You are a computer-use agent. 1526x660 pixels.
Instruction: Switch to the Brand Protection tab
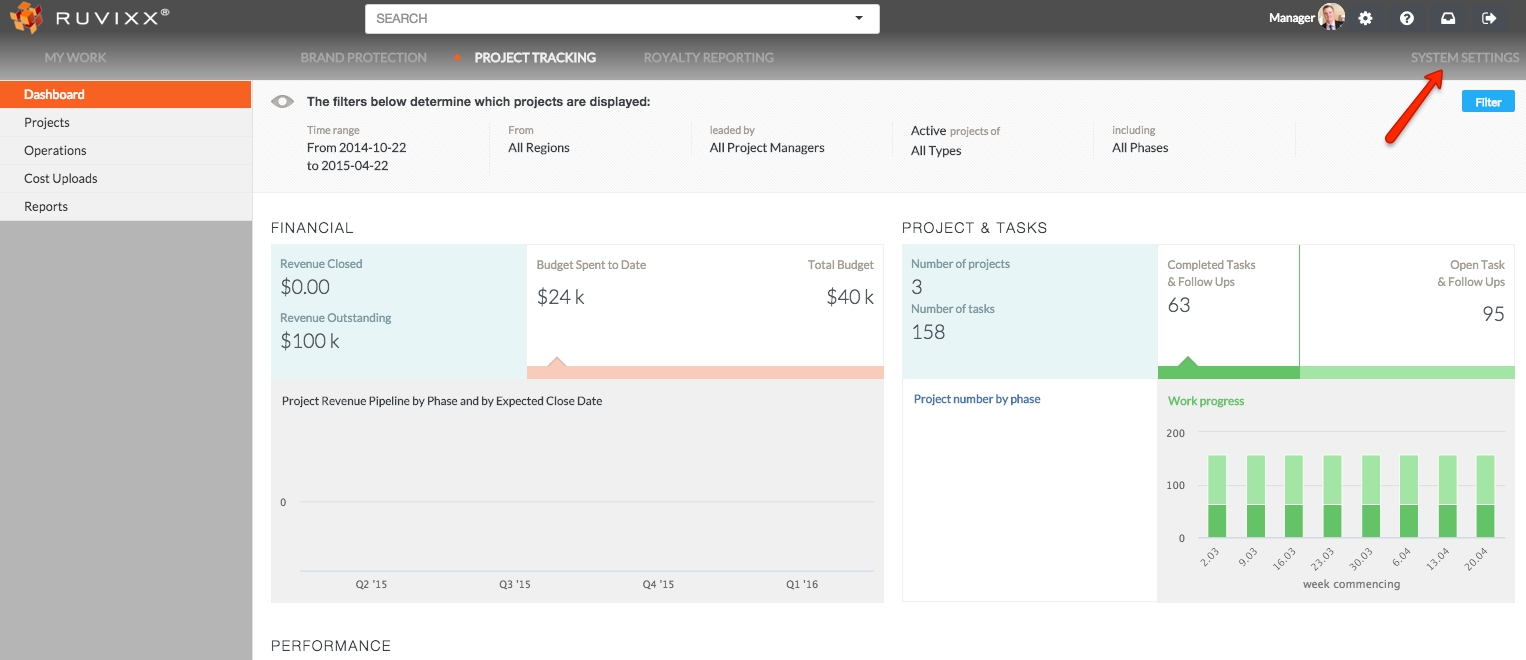tap(364, 58)
